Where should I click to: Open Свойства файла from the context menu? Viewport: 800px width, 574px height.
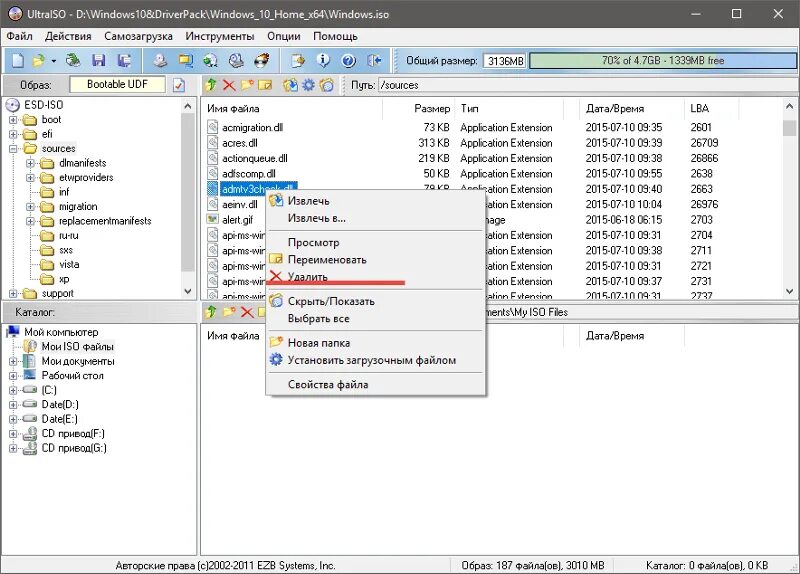pyautogui.click(x=376, y=385)
